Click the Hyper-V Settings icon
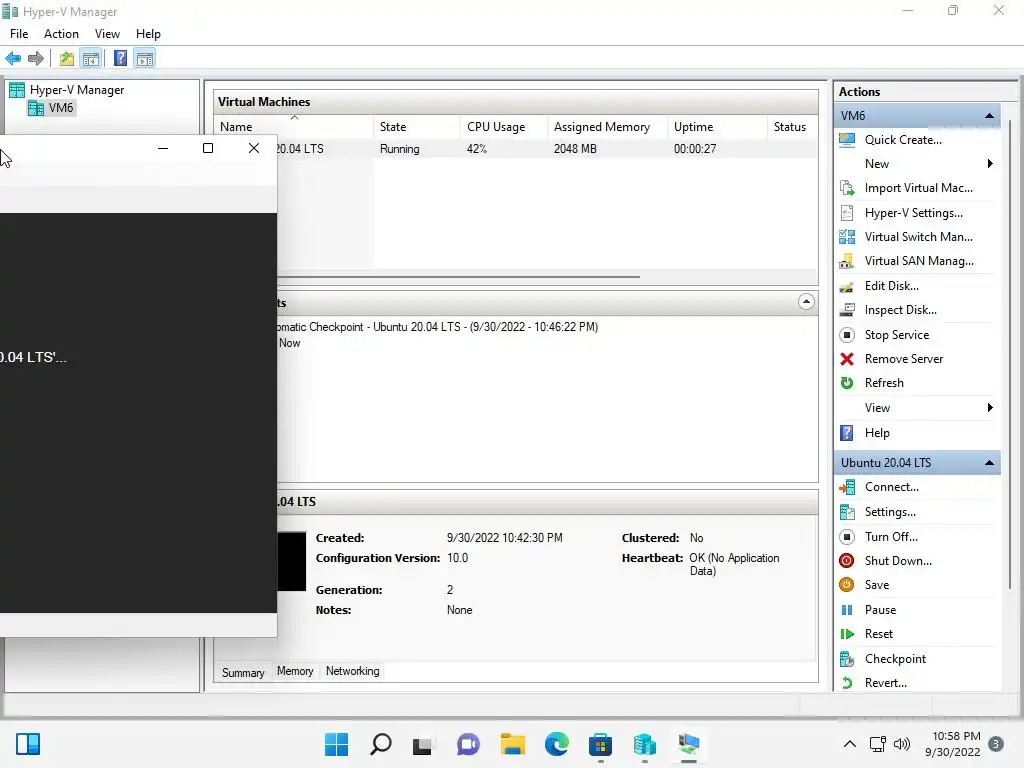The image size is (1024, 768). 847,213
